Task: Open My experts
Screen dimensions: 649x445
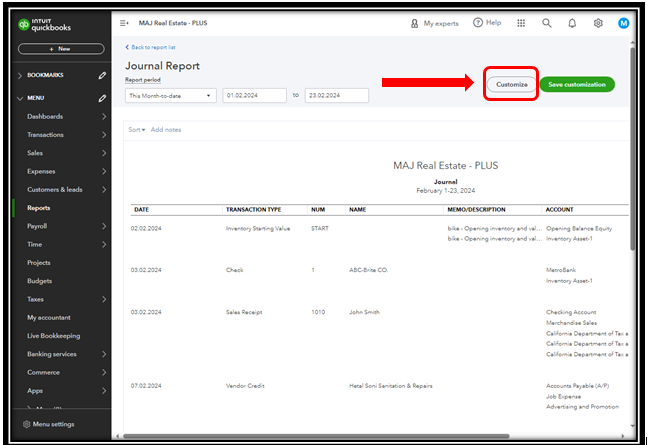Action: click(435, 24)
